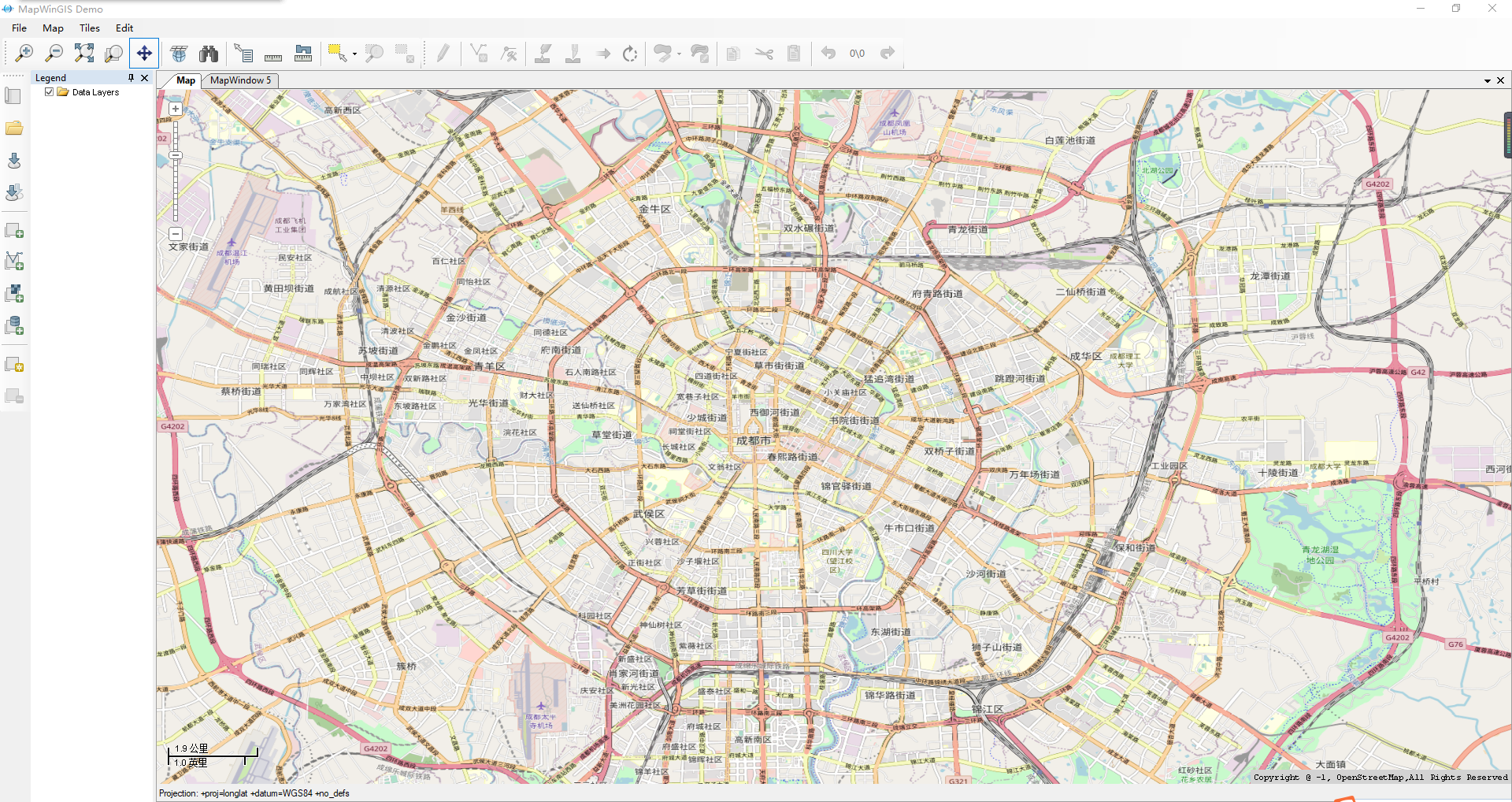Image resolution: width=1512 pixels, height=802 pixels.
Task: Open set projection globe icon
Action: click(179, 54)
